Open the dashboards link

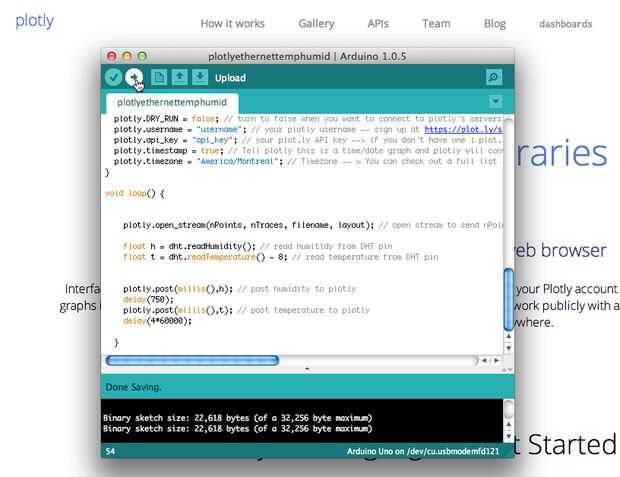coord(566,24)
